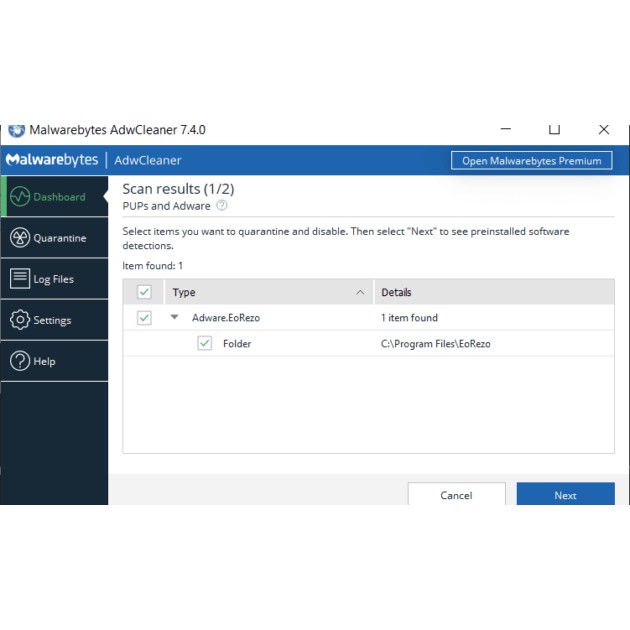Click the C:\Program Files\EoRezo path
630x630 pixels.
436,344
